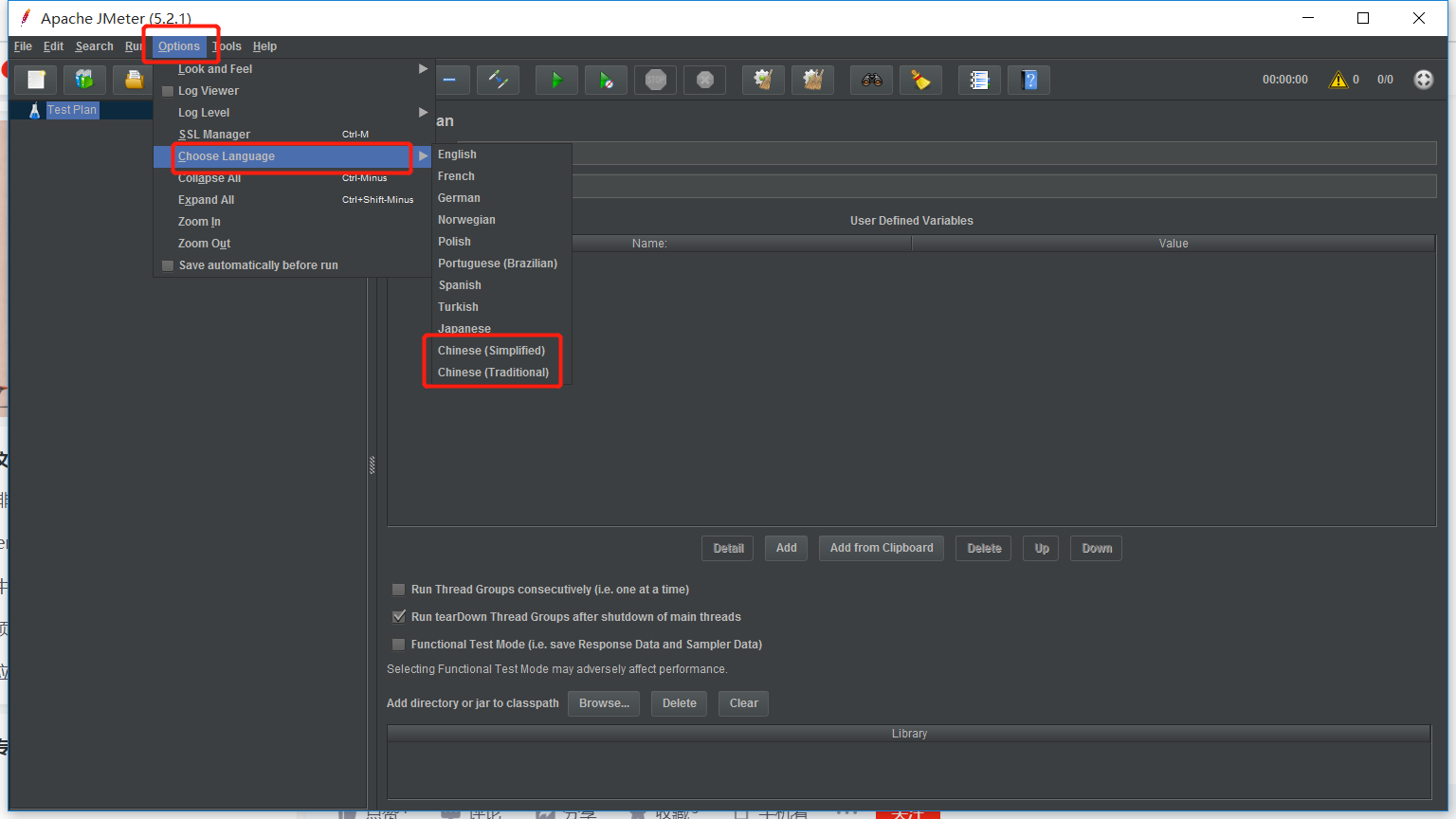Click the Help question mark icon

click(1028, 80)
